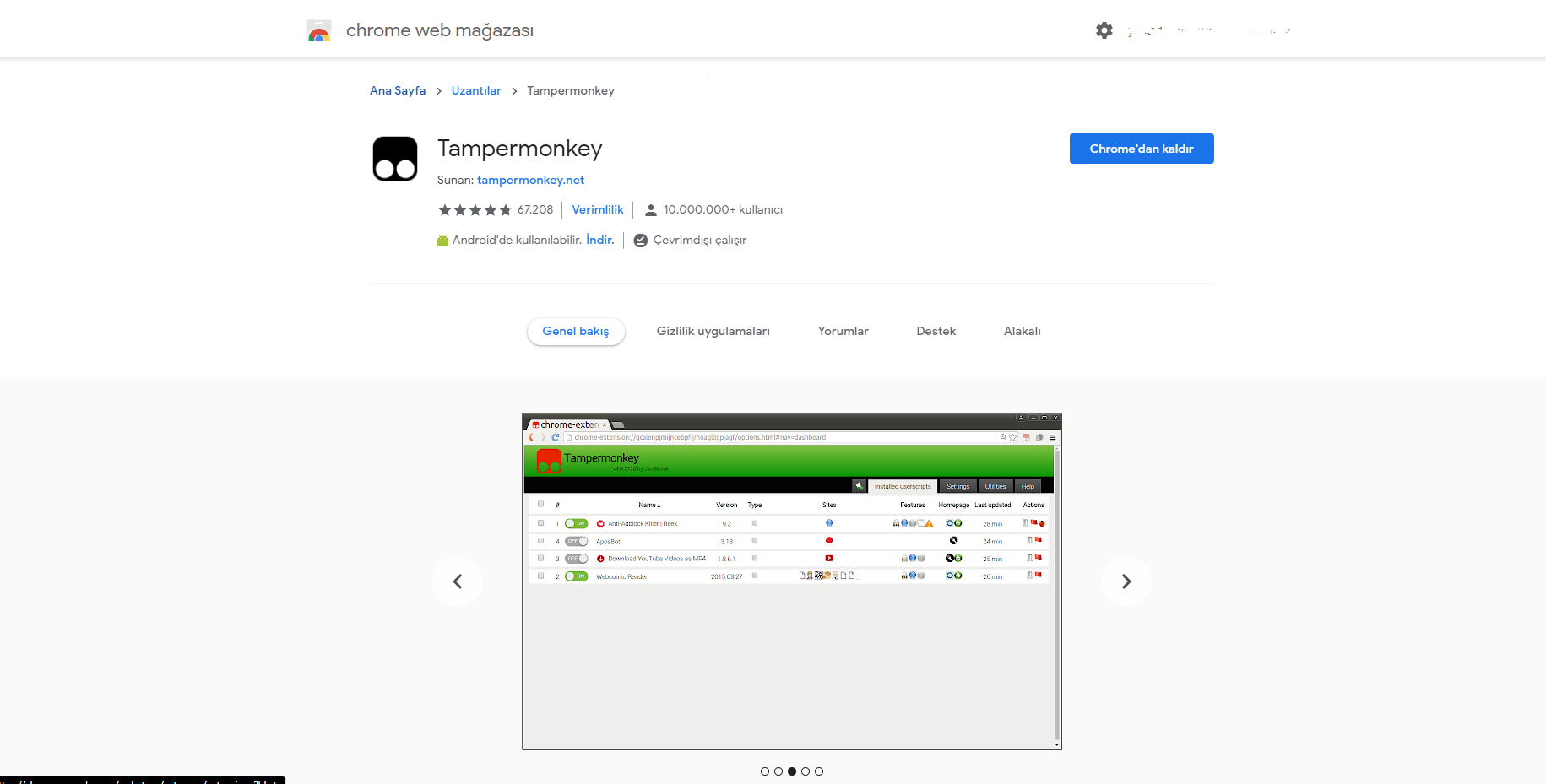This screenshot has height=784, width=1546.
Task: Select the fourth carousel dot
Action: pos(806,771)
